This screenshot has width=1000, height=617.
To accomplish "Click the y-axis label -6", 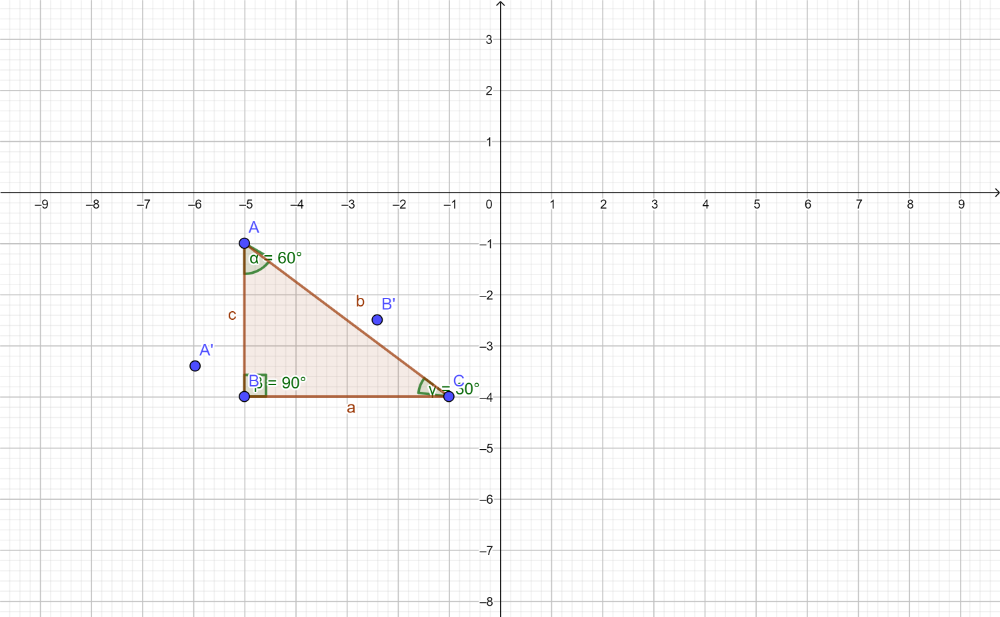I will 486,500.
